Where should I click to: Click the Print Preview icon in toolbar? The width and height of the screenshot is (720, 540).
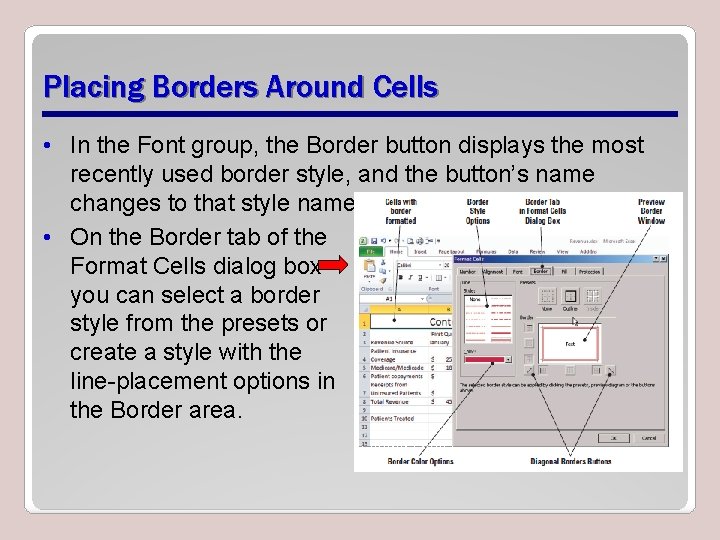point(410,241)
